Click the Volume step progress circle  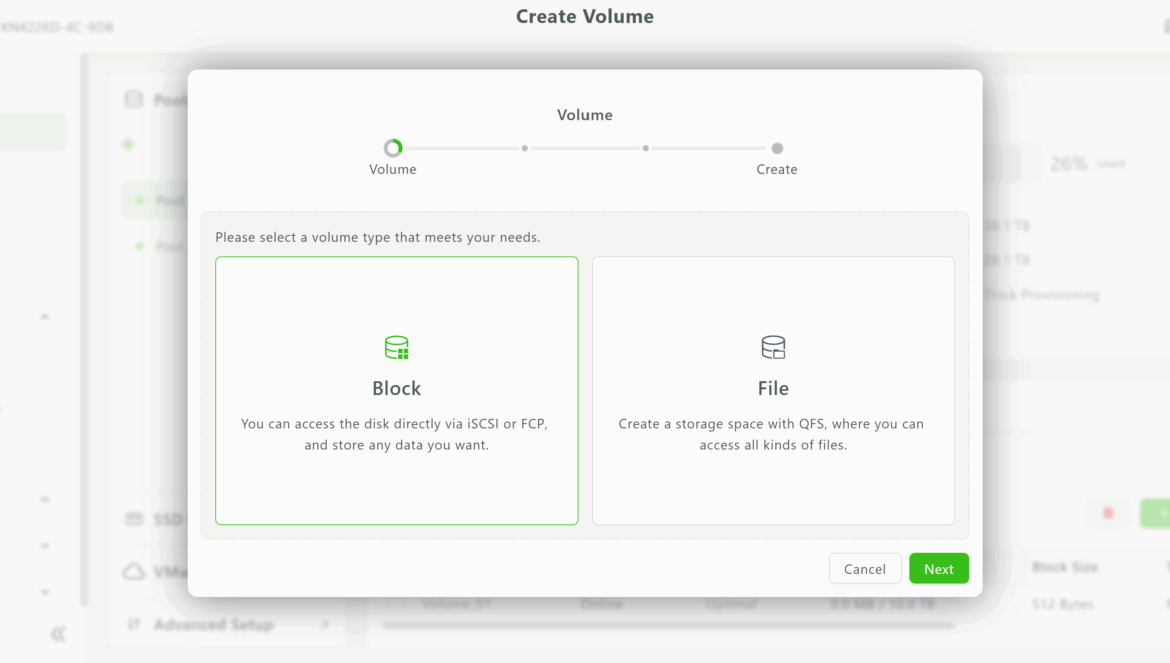point(393,148)
